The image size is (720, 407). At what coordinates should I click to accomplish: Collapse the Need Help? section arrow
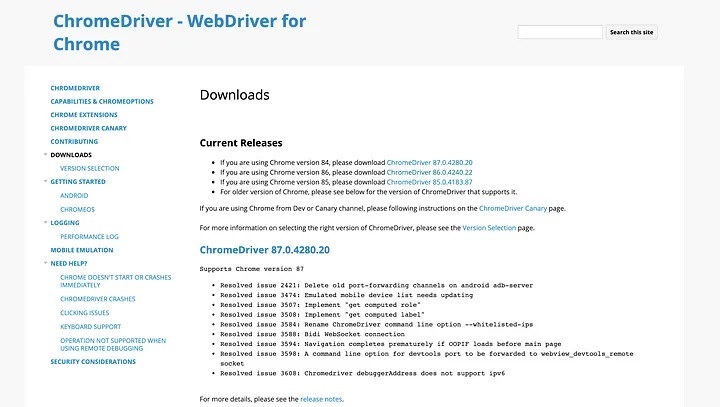click(45, 263)
